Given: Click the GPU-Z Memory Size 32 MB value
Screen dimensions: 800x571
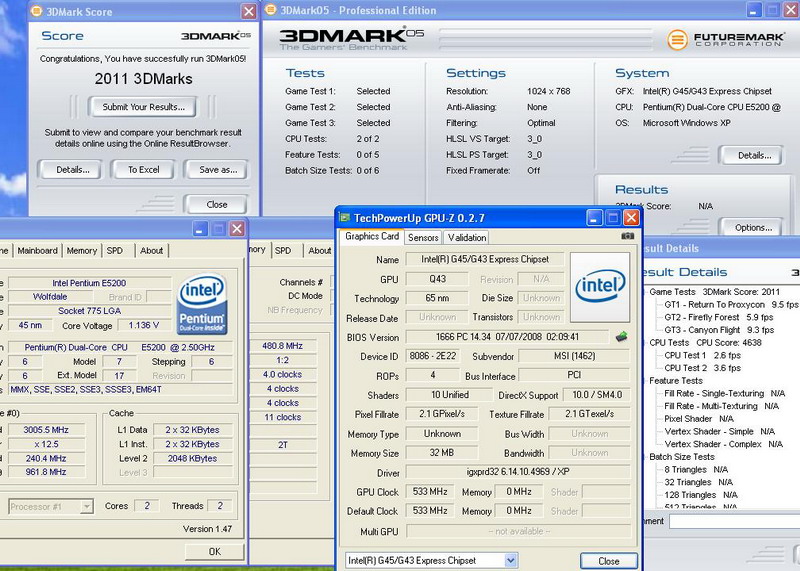Looking at the screenshot, I should [442, 453].
